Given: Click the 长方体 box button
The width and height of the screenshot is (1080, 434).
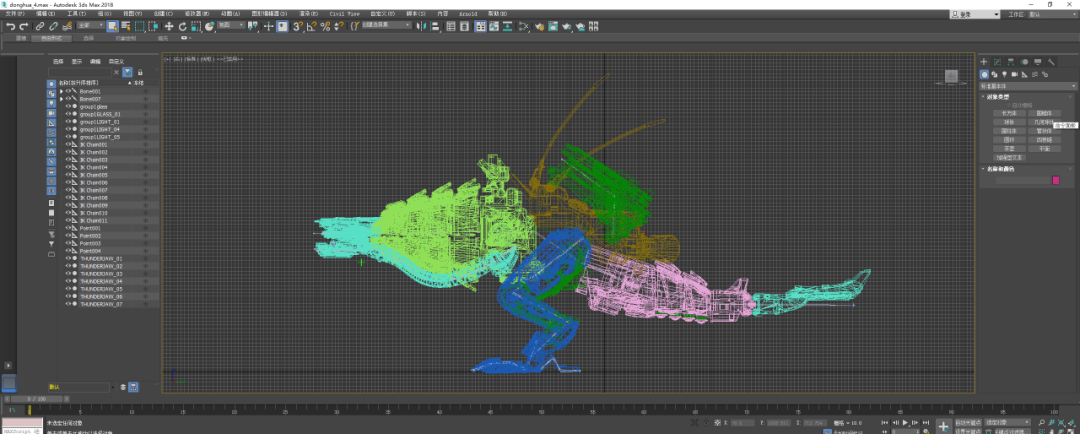Looking at the screenshot, I should coord(1009,113).
